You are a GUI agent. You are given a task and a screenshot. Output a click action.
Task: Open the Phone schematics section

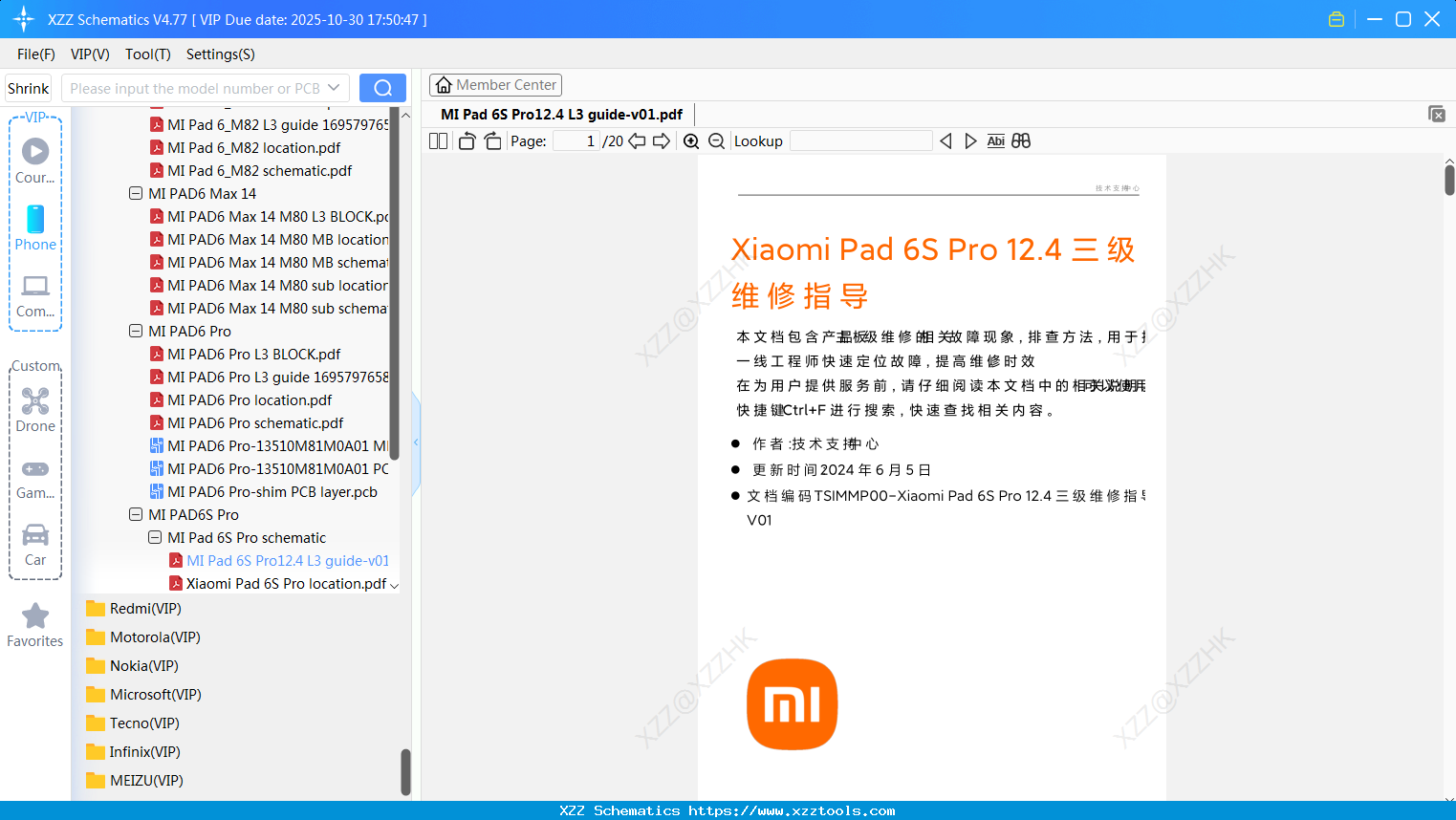[x=35, y=222]
